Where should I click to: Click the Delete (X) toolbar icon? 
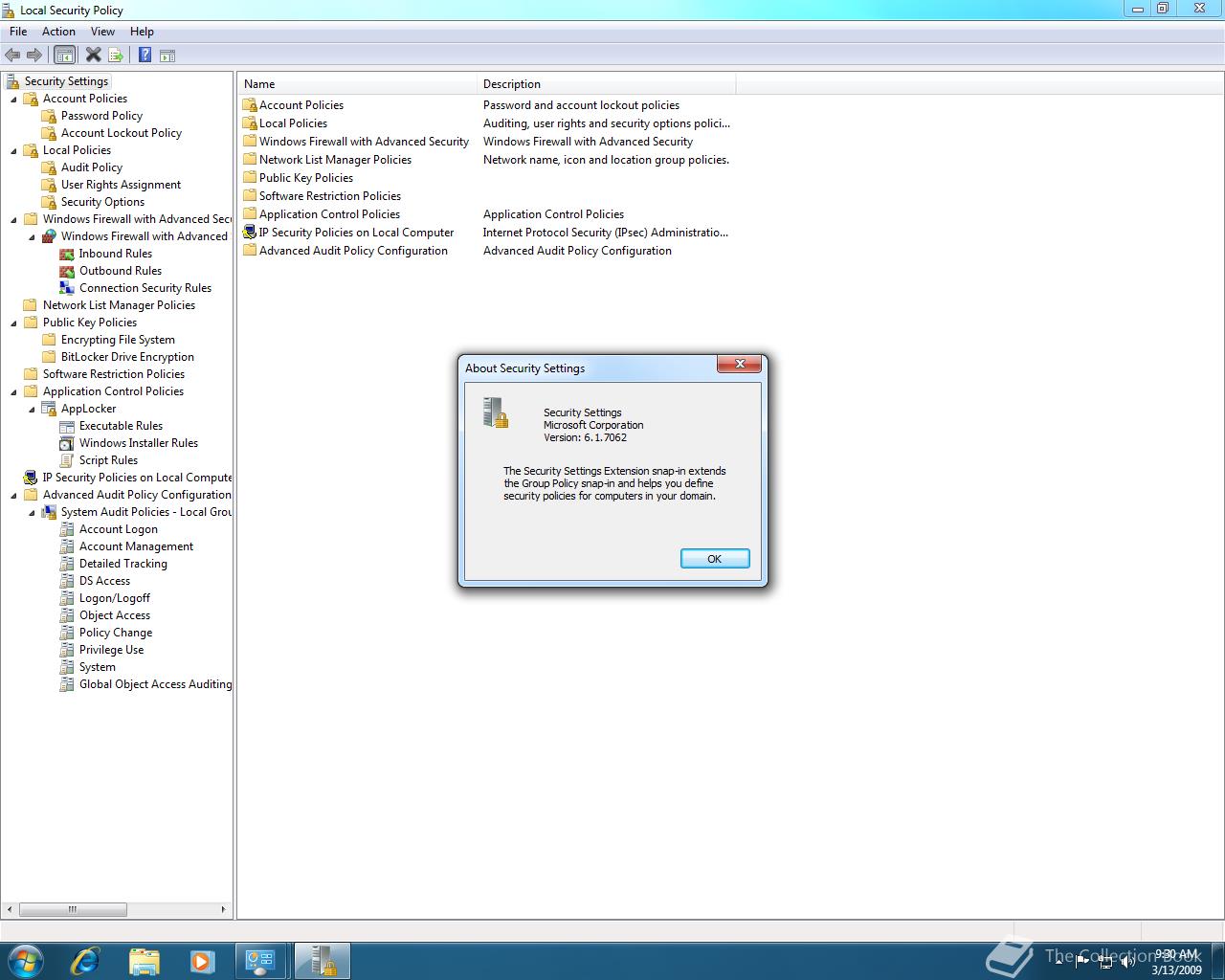tap(93, 56)
